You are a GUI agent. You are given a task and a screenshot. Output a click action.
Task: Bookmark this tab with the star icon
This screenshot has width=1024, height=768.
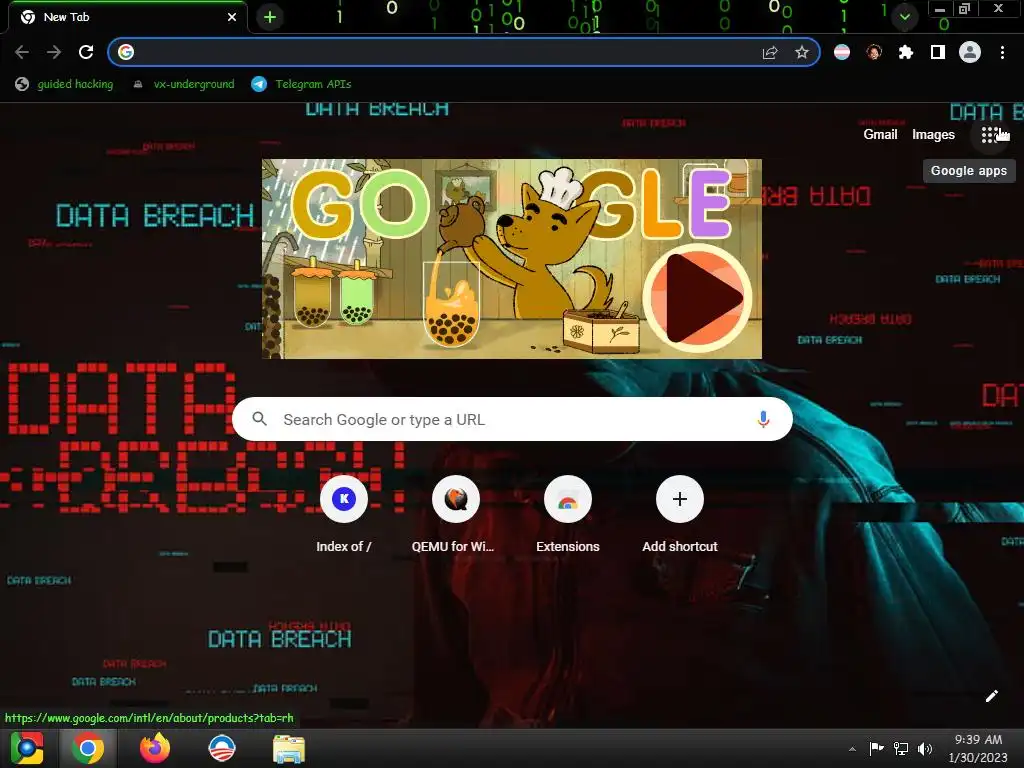point(802,52)
